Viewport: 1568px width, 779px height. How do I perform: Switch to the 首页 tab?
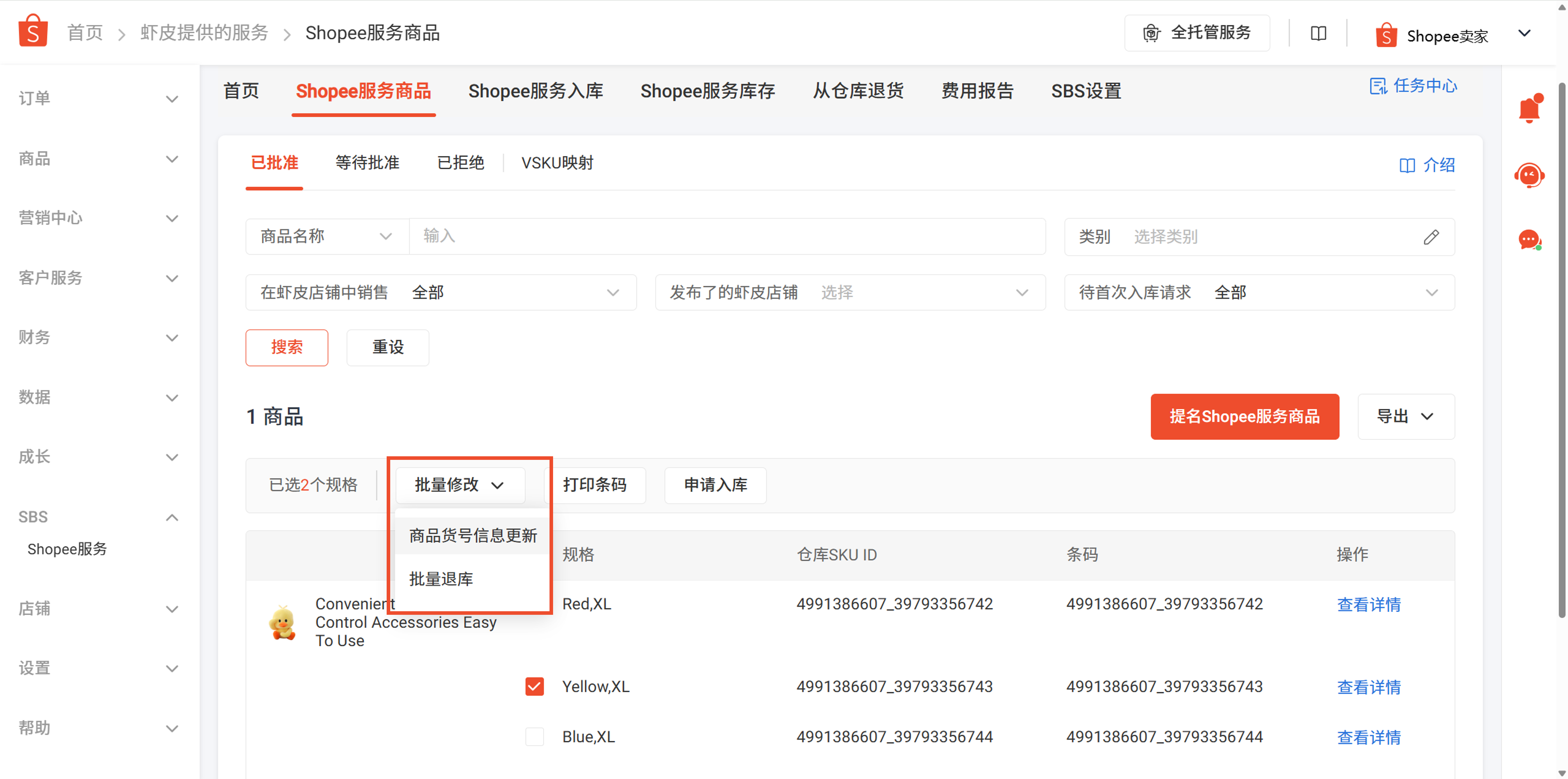241,91
